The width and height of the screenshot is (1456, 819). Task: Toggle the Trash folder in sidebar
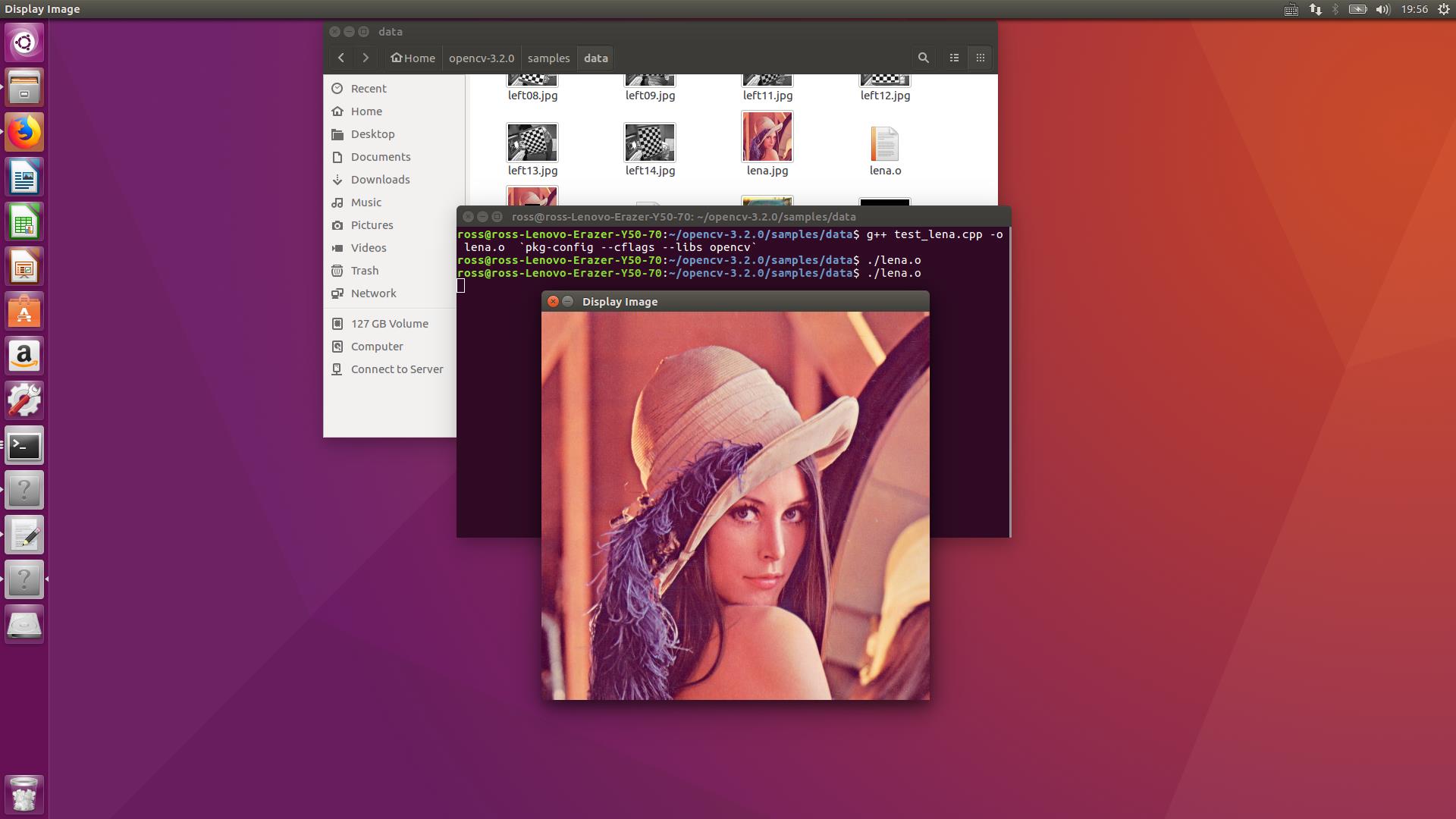pos(363,270)
